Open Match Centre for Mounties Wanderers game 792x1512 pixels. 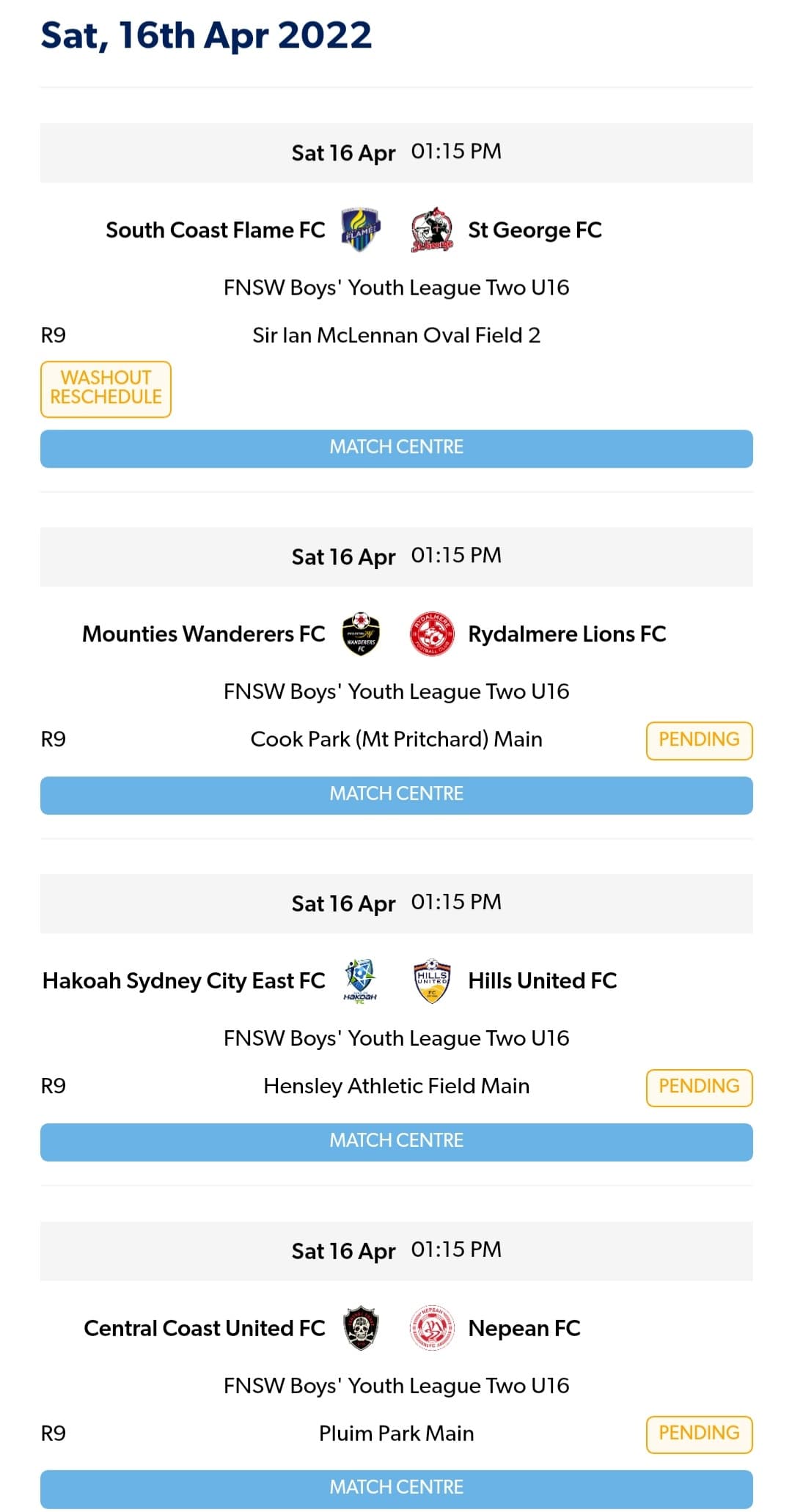tap(396, 795)
